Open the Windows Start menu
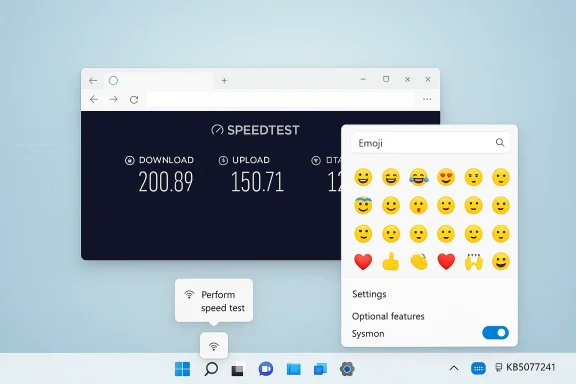 183,369
